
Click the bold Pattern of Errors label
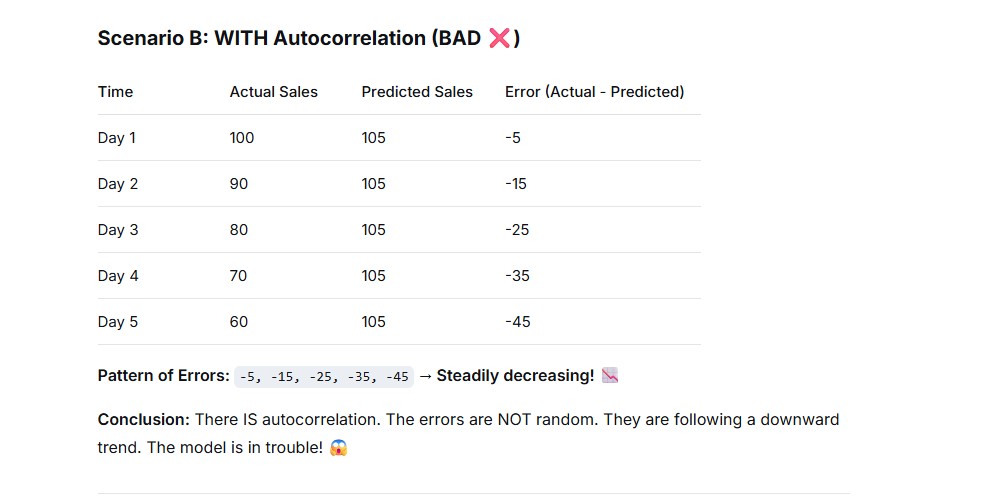pos(164,375)
